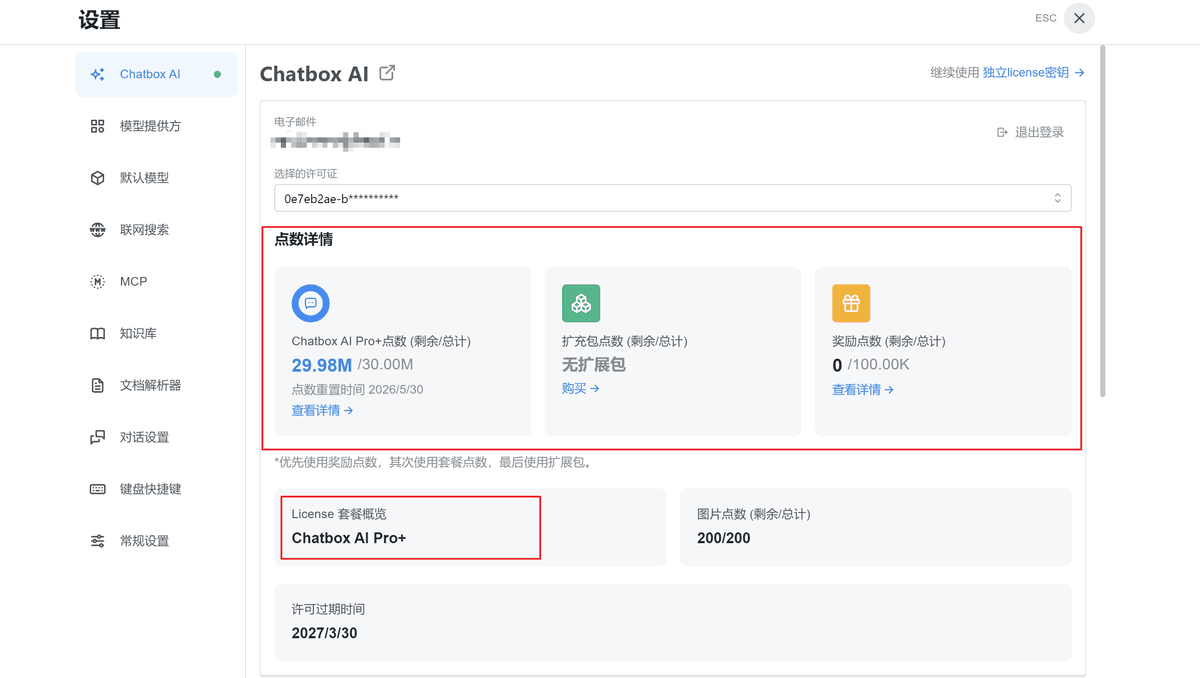Image resolution: width=1200 pixels, height=678 pixels.
Task: Click the blurred email address
Action: click(x=337, y=141)
